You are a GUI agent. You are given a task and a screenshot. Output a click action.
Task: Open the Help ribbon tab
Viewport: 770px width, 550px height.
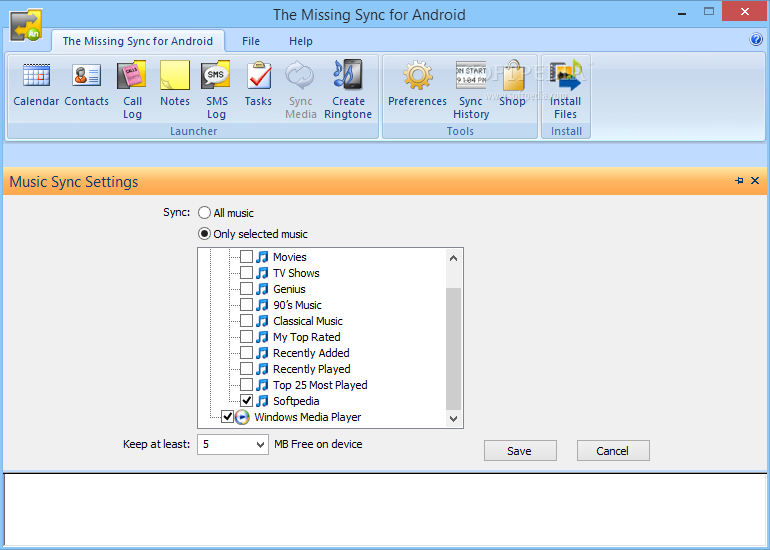click(x=301, y=41)
